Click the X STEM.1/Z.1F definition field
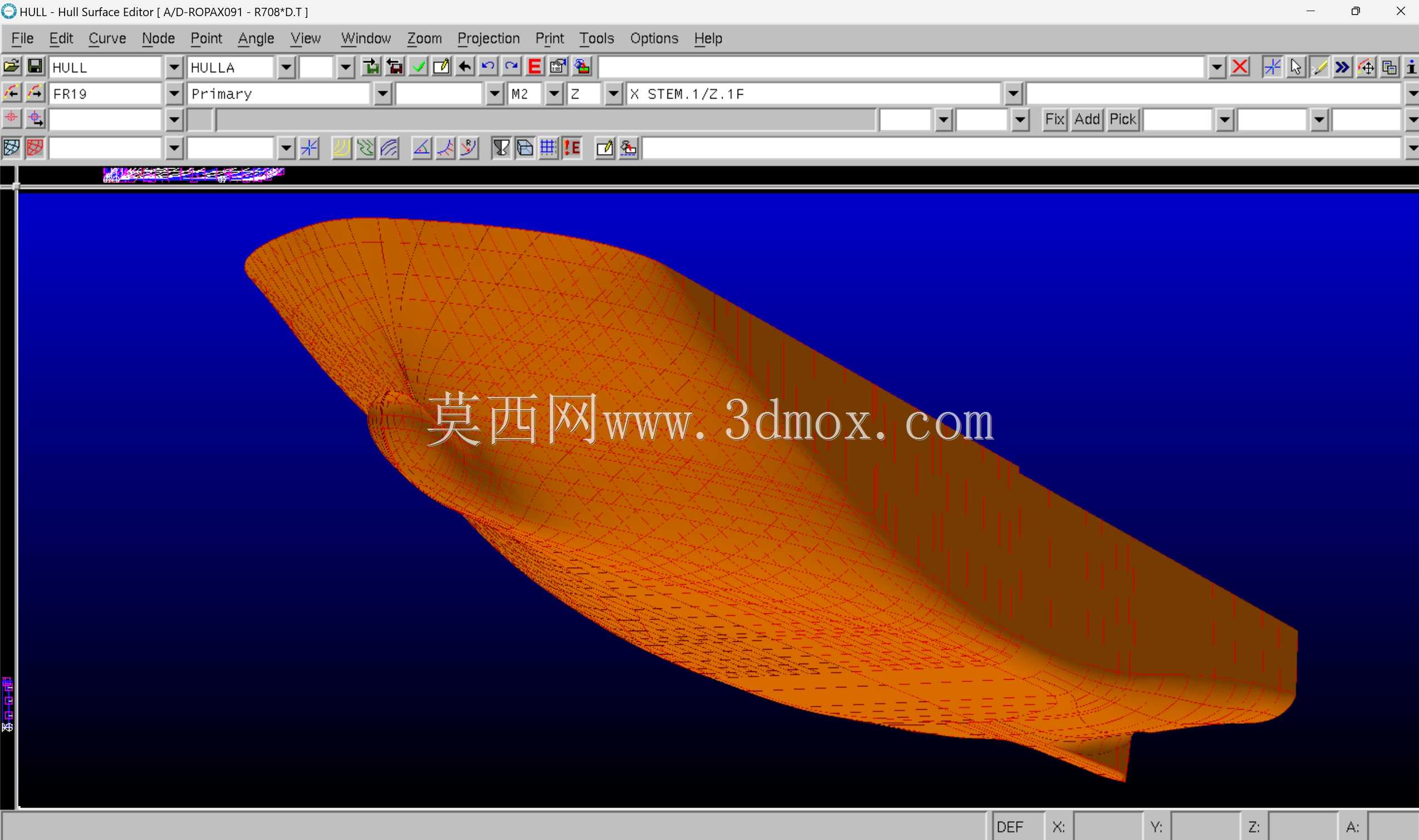The height and width of the screenshot is (840, 1419). [x=814, y=94]
